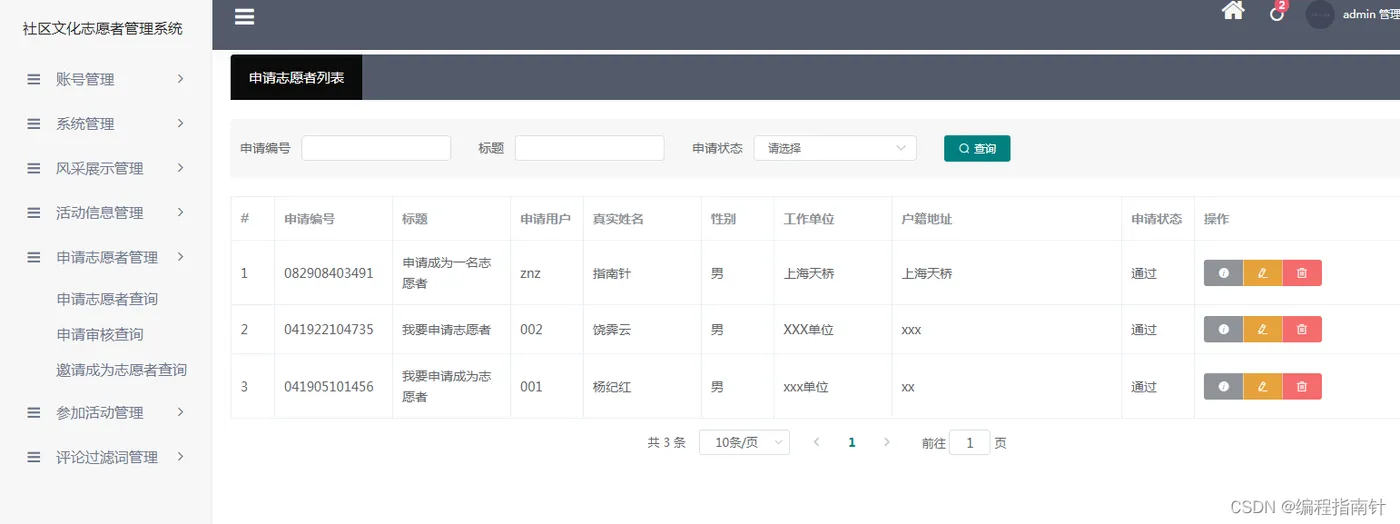Select the 申请志愿者列表 tab
The width and height of the screenshot is (1400, 524).
click(296, 77)
